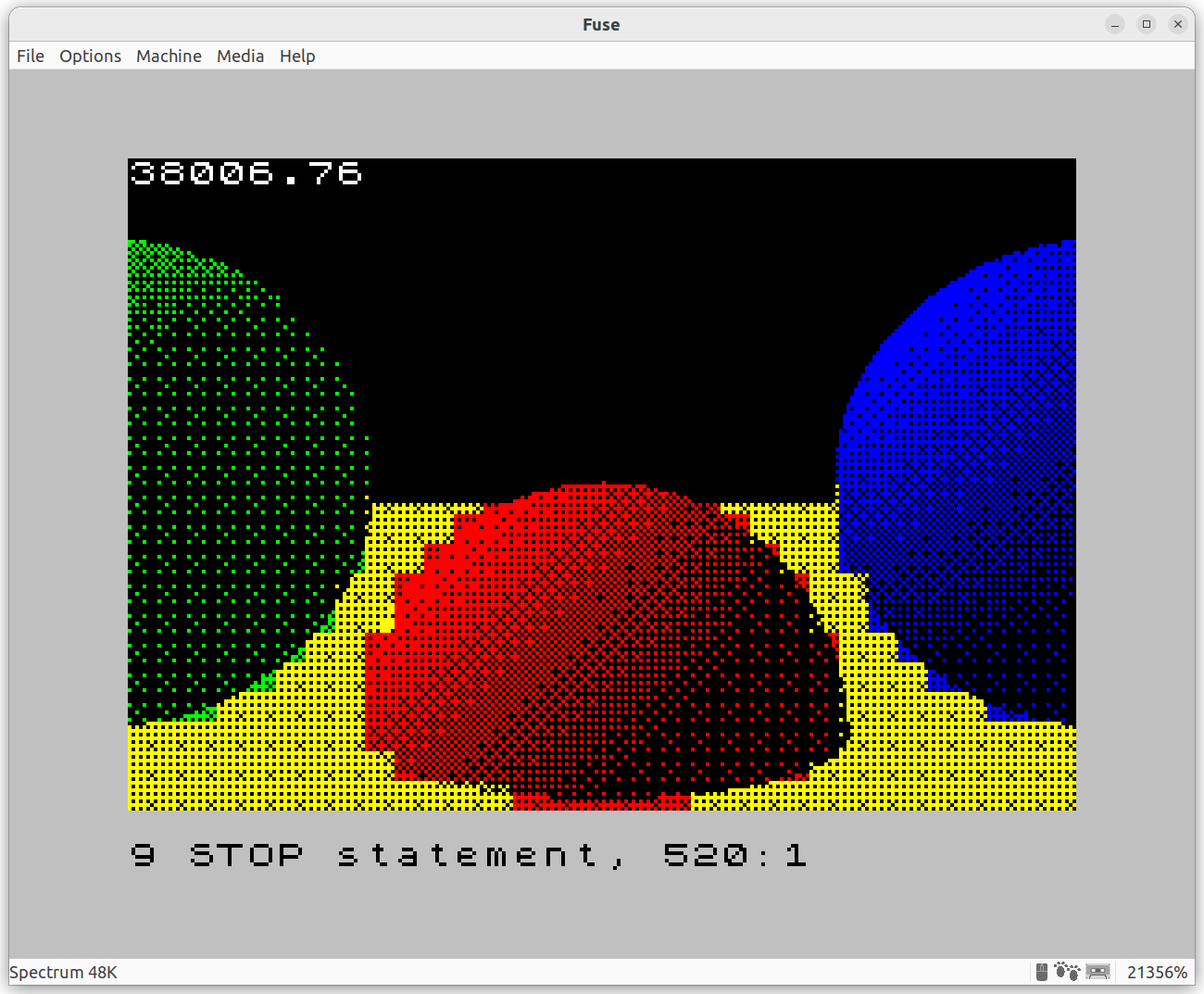Click the "9 STOP statement, 520:1" message
The width and height of the screenshot is (1204, 994).
tap(469, 854)
